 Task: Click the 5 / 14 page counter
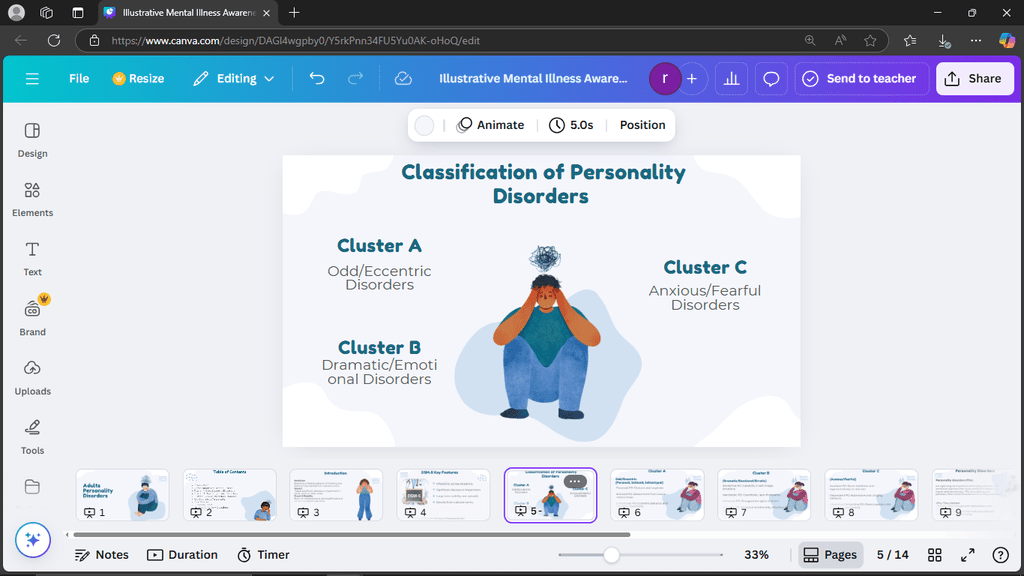[x=892, y=554]
